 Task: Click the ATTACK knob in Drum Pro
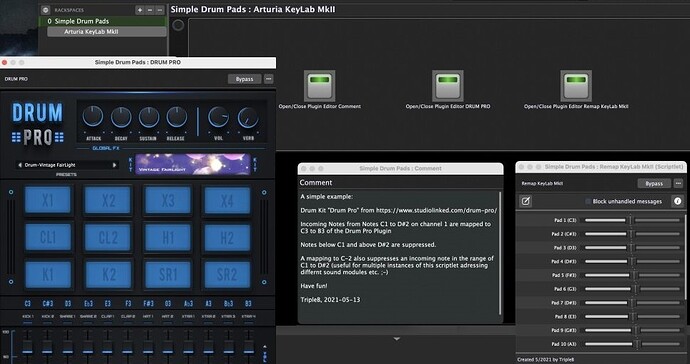[93, 117]
